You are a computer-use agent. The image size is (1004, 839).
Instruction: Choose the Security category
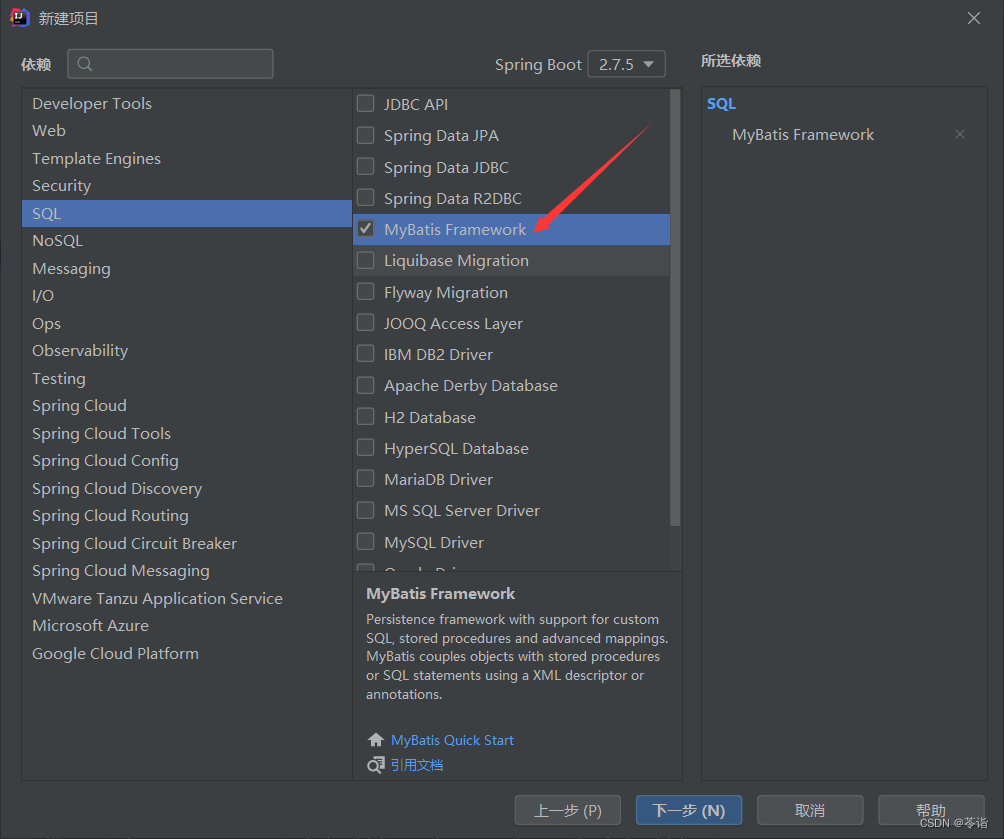tap(186, 186)
